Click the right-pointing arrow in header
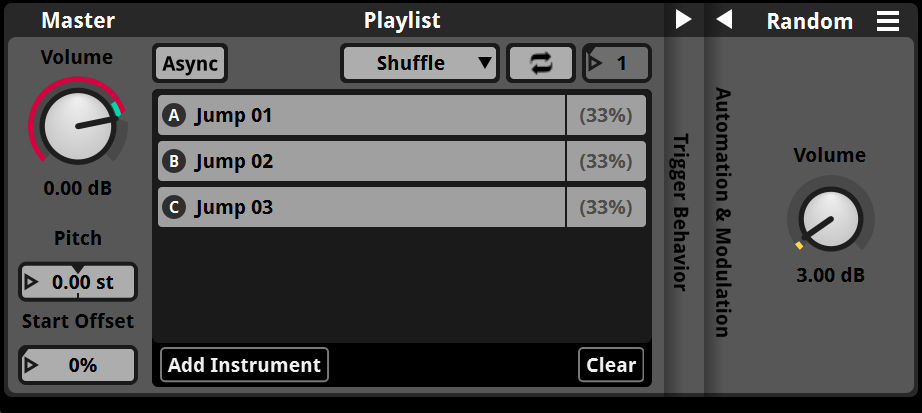Viewport: 922px width, 413px height. pyautogui.click(x=684, y=20)
